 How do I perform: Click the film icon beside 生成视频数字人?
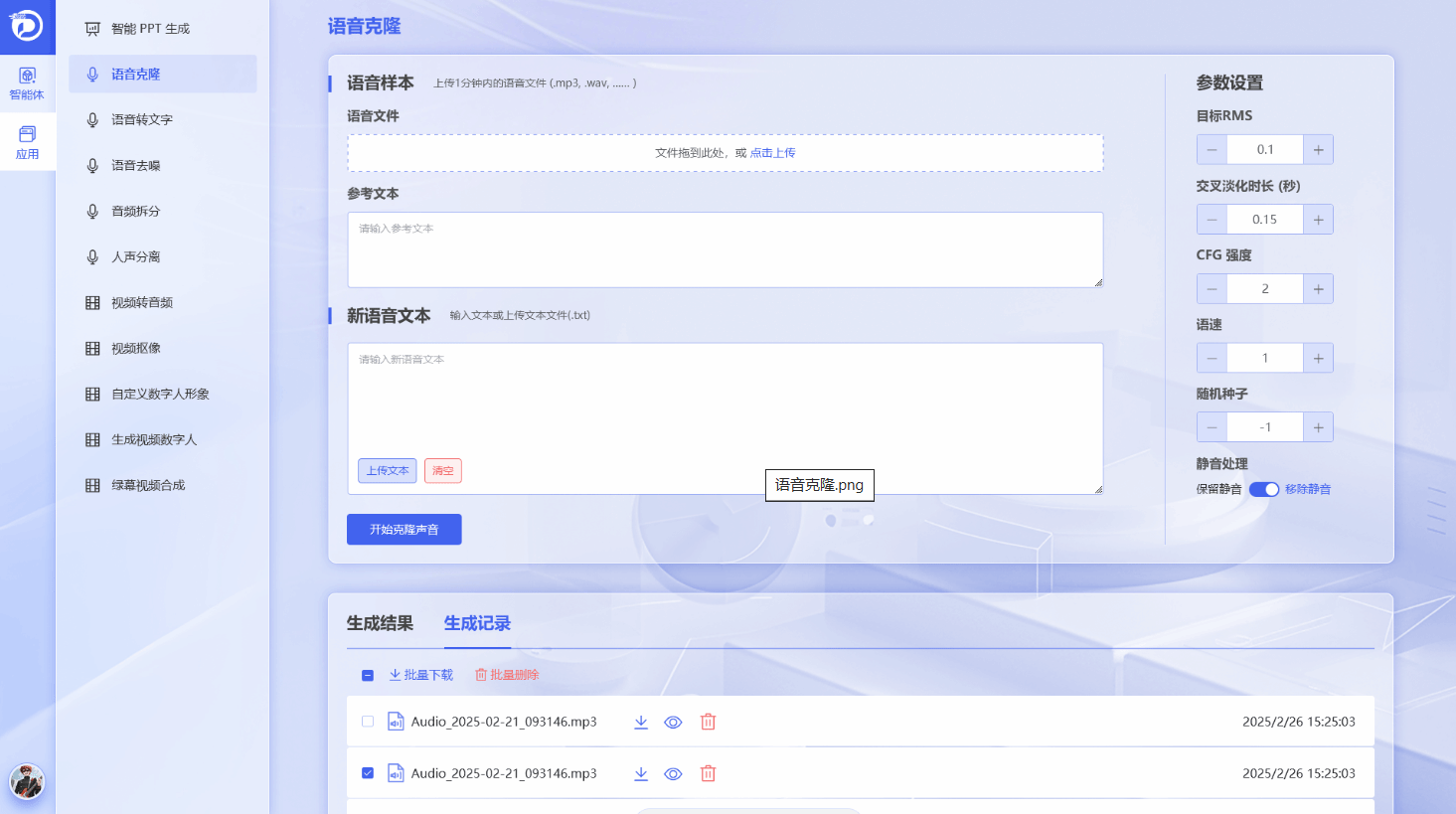pos(92,440)
